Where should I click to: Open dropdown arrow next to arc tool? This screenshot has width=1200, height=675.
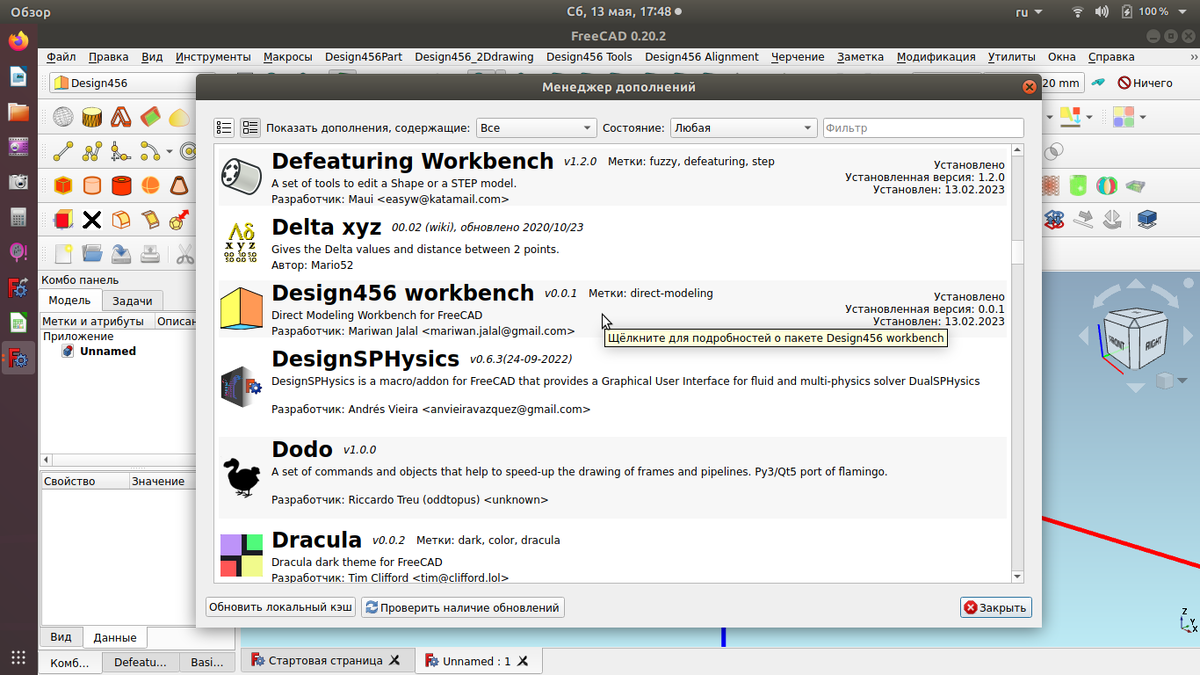(170, 152)
